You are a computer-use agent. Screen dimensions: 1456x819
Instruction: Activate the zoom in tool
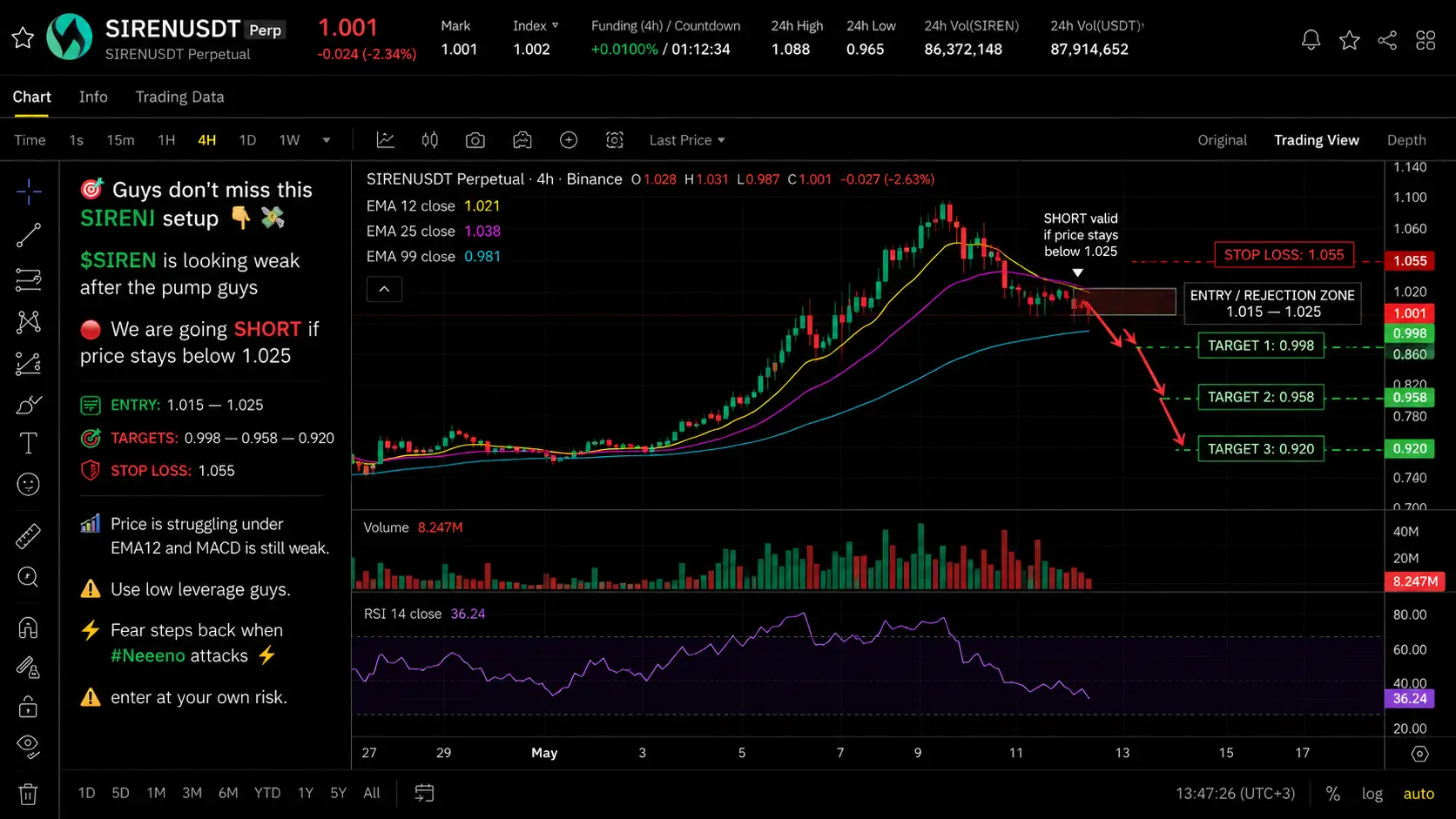[28, 577]
